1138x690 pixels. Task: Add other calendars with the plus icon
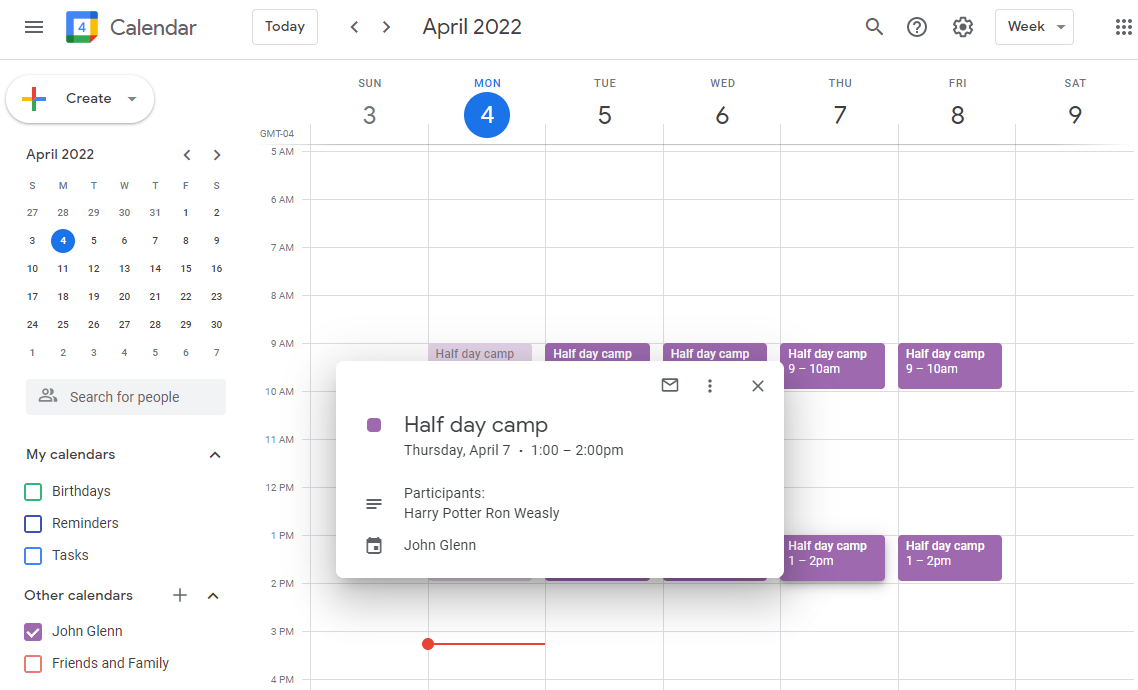point(180,595)
